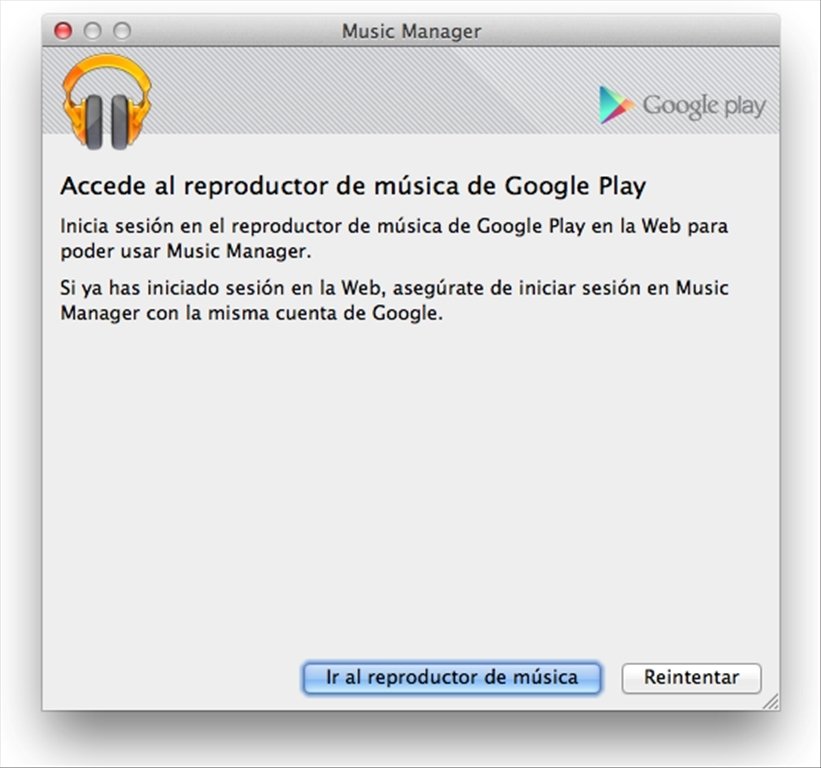This screenshot has width=821, height=768.
Task: Click the "Music Manager" window title text
Action: coord(412,31)
